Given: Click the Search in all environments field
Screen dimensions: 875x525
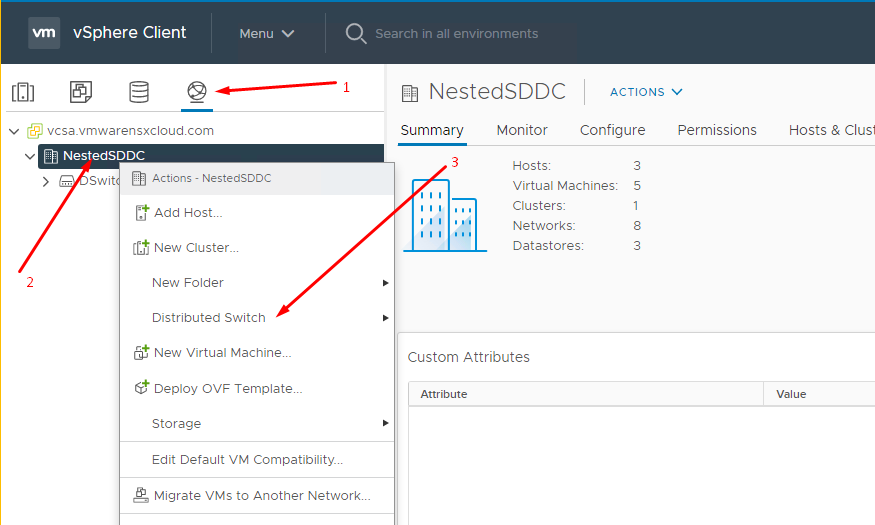Looking at the screenshot, I should 456,33.
